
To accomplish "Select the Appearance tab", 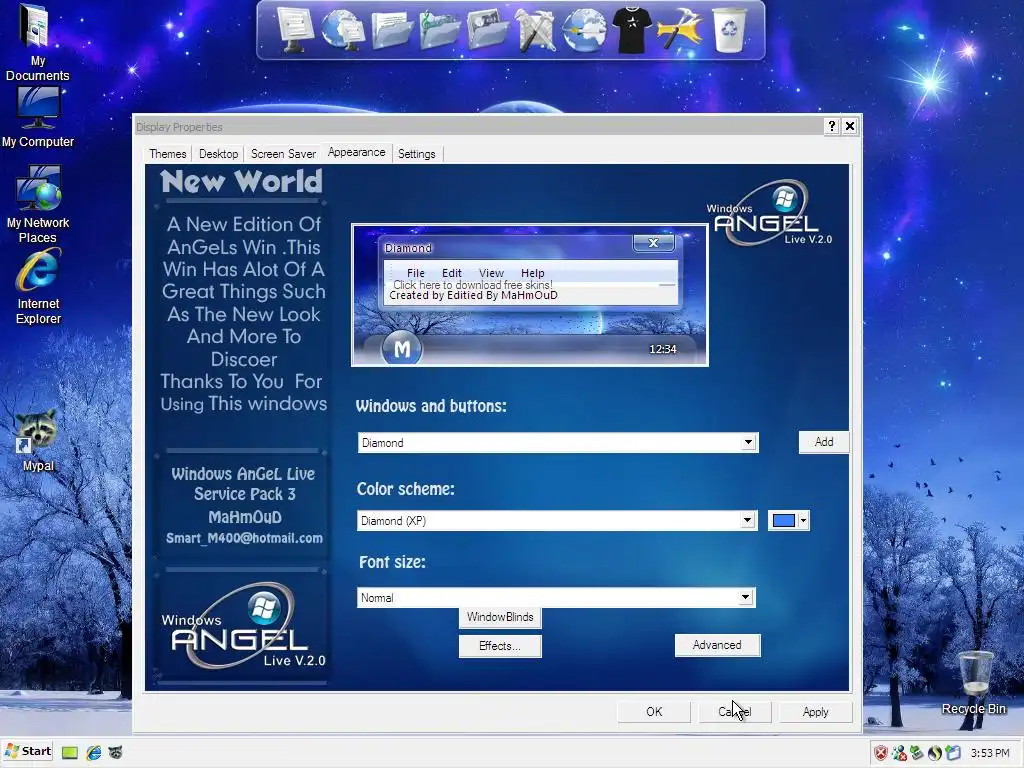I will (x=357, y=152).
